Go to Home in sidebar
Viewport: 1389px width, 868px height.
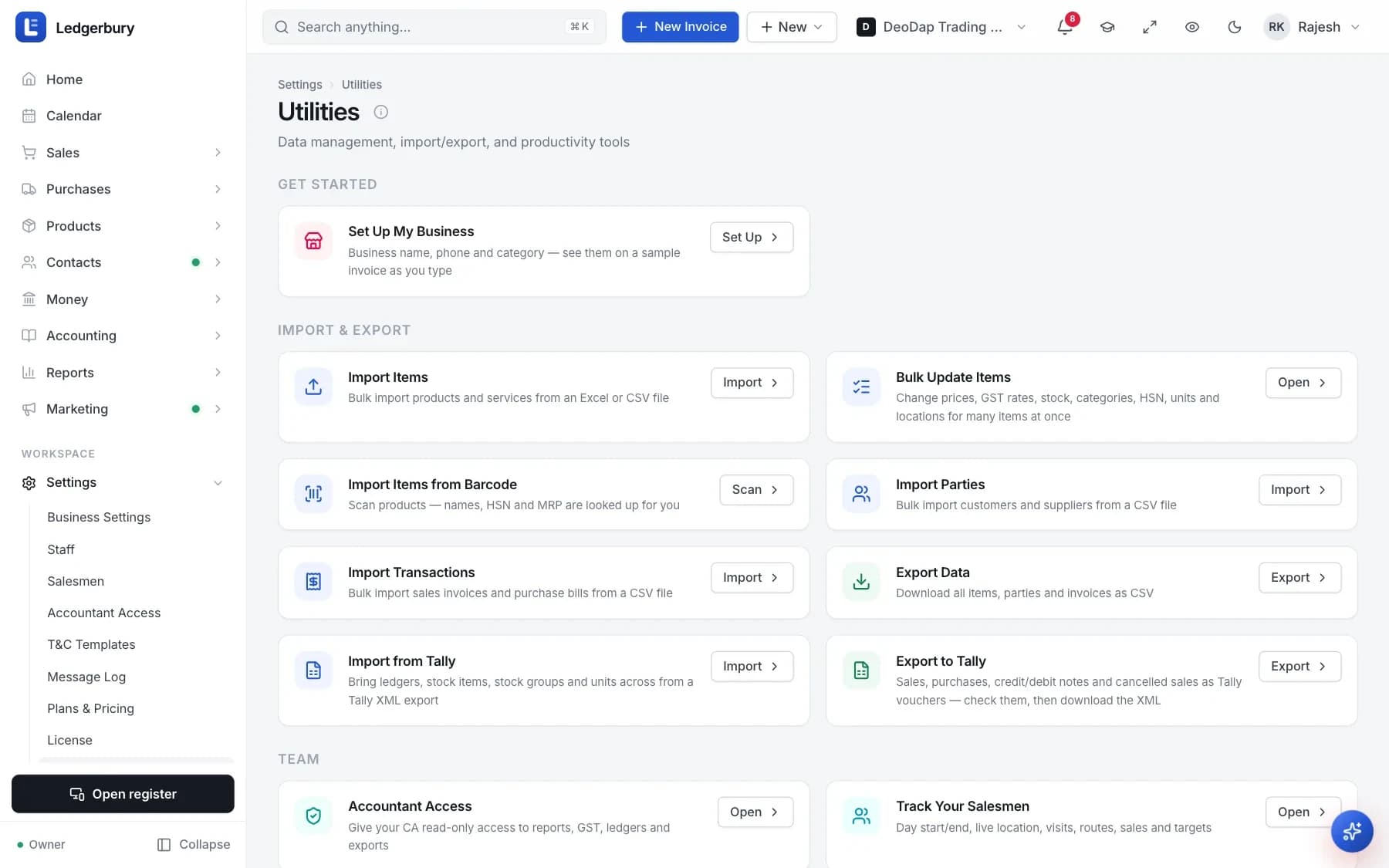click(123, 79)
